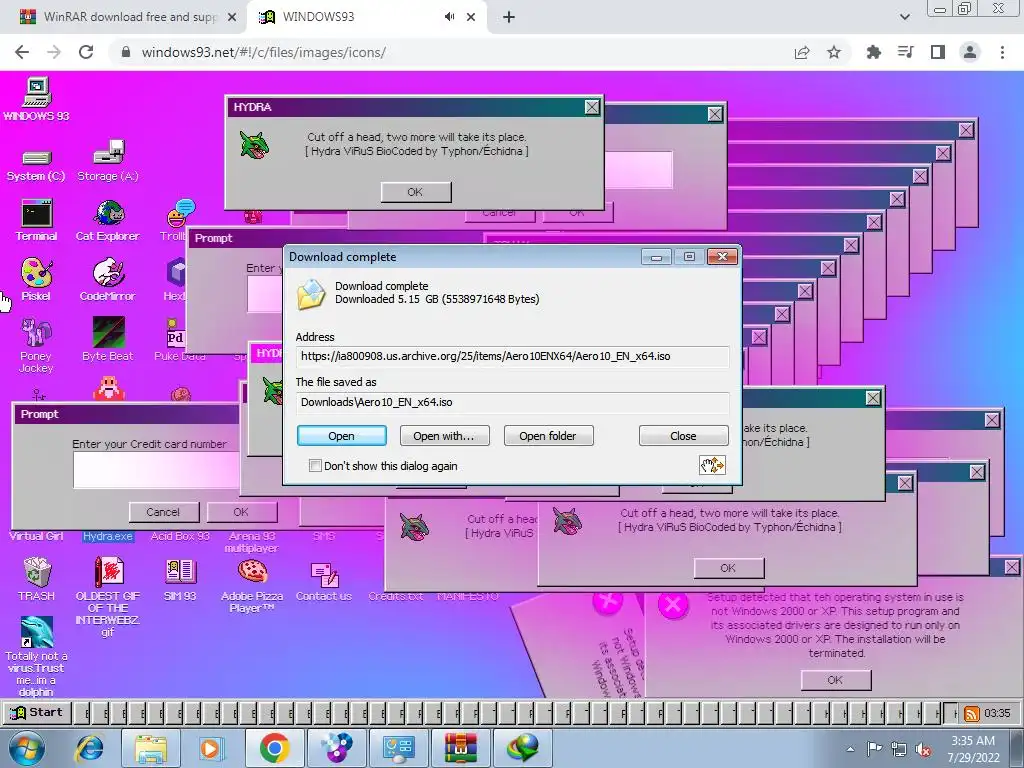Open a new browser tab
Viewport: 1024px width, 768px height.
(509, 17)
